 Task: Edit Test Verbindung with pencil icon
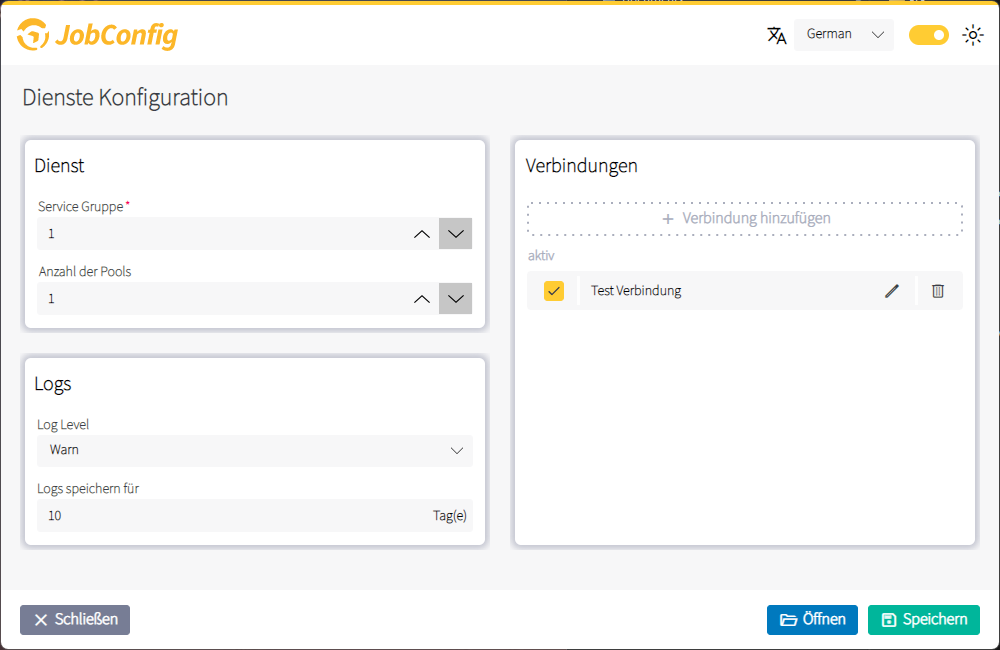(892, 291)
